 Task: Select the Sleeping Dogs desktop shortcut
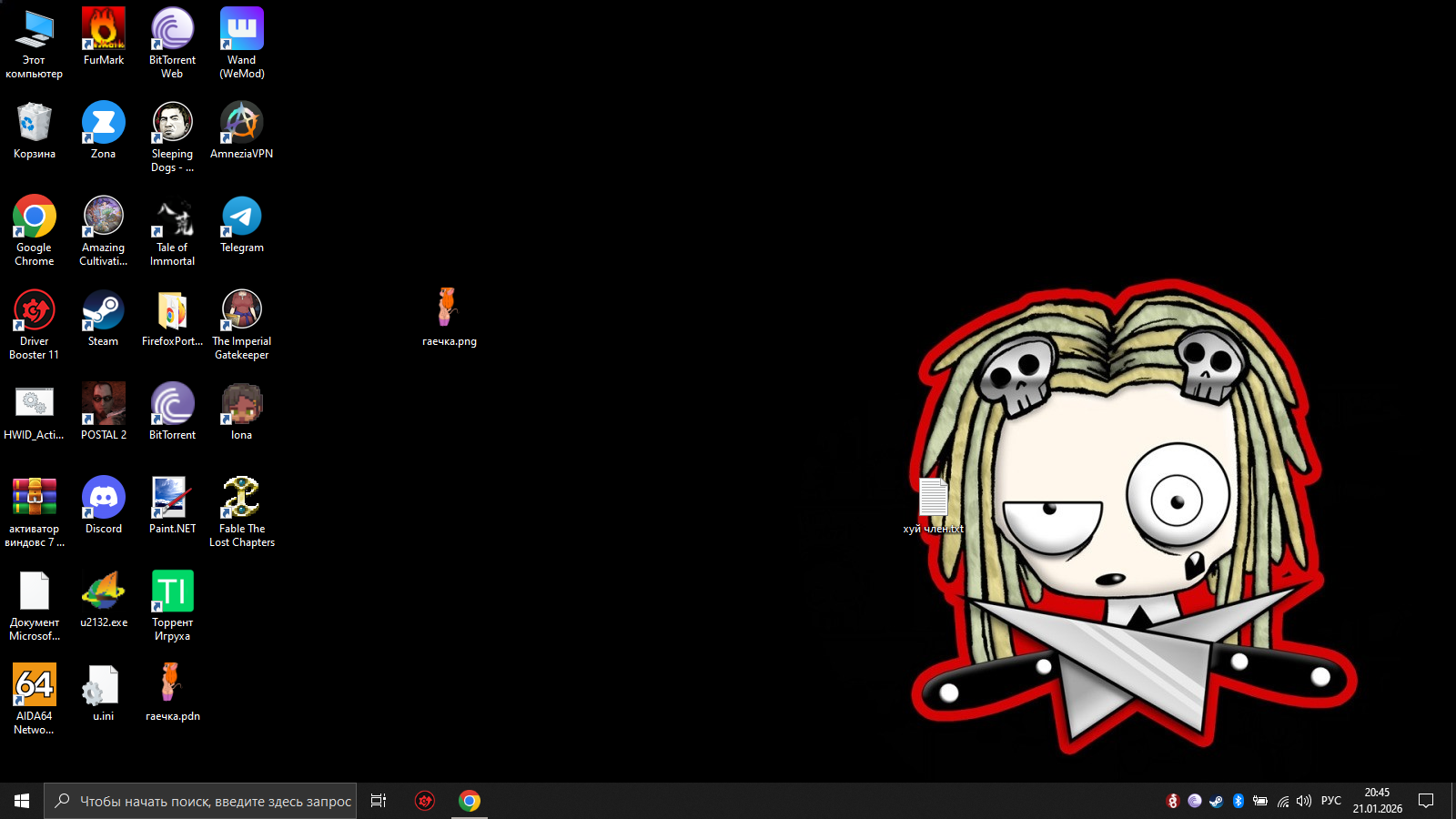click(172, 136)
